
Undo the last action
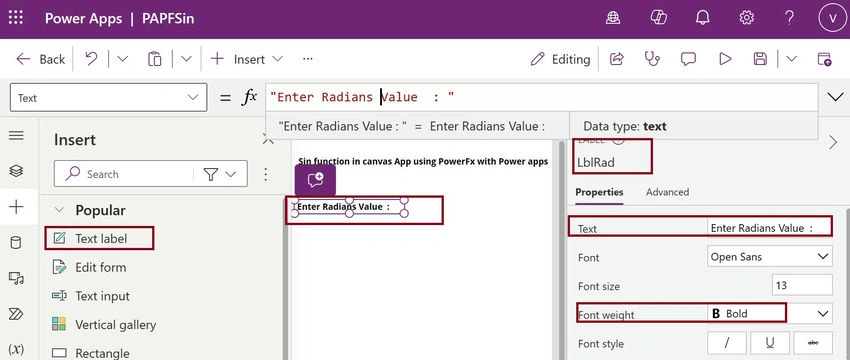pyautogui.click(x=91, y=59)
